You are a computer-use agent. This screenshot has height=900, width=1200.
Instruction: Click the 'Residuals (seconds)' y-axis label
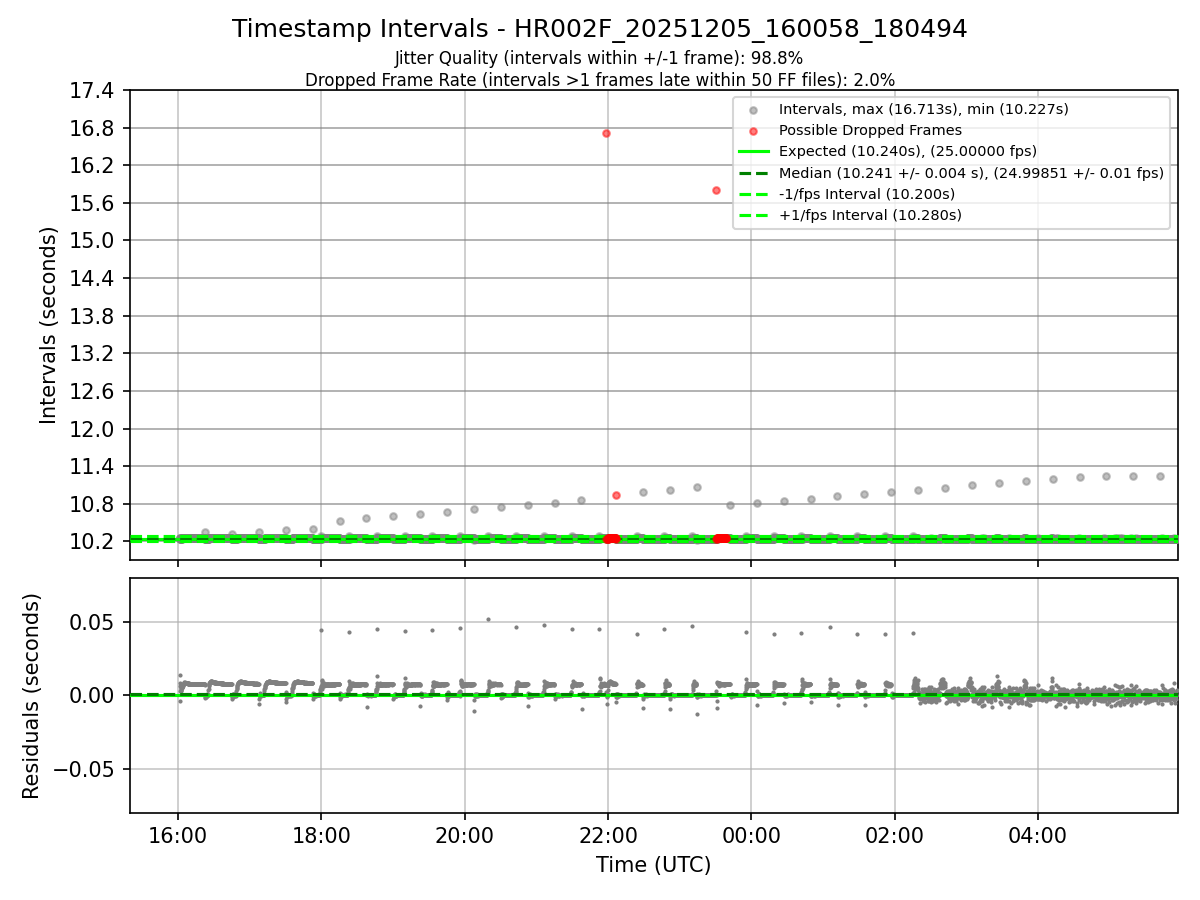click(31, 696)
